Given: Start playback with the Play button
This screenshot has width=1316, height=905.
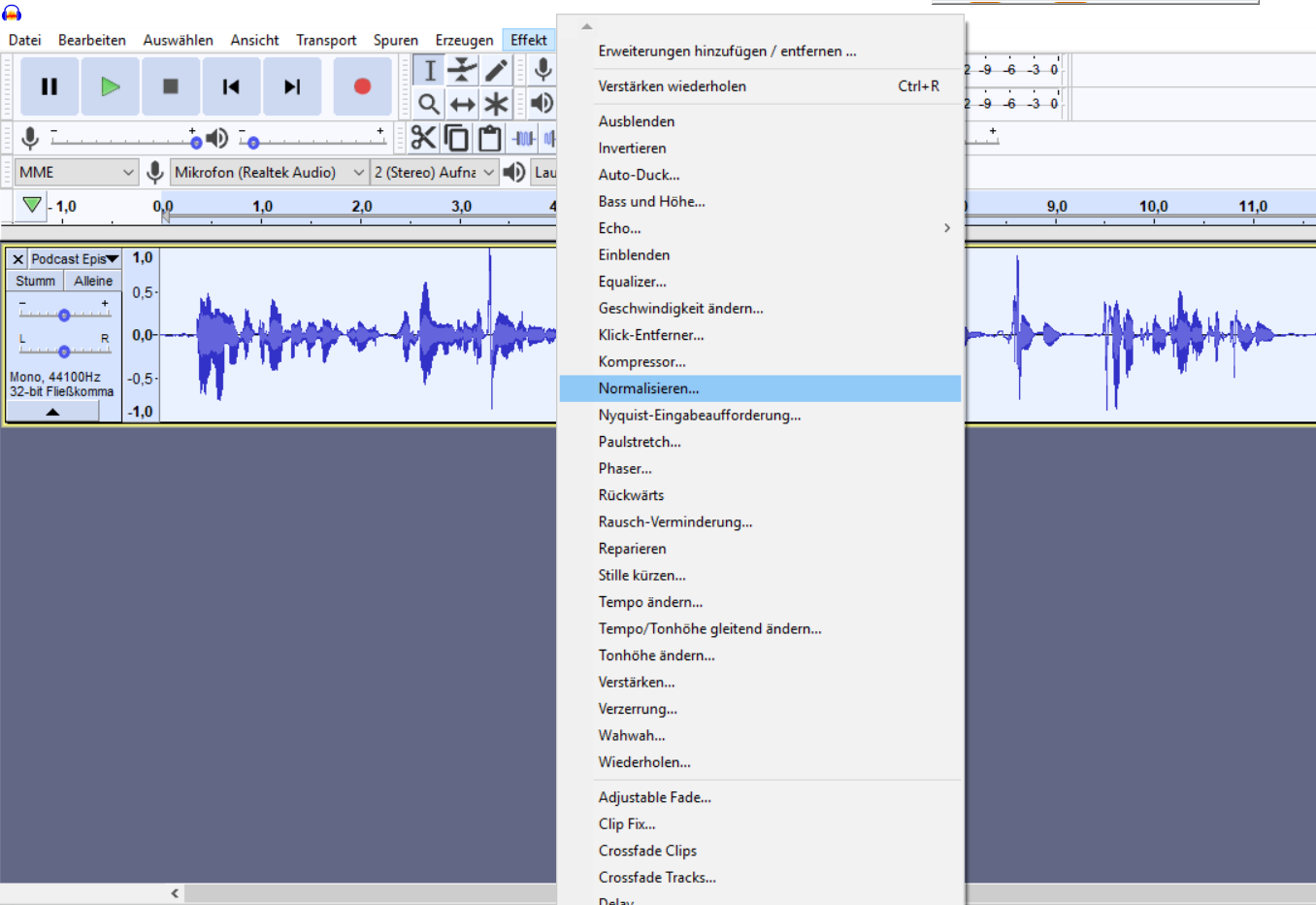Looking at the screenshot, I should pos(110,86).
